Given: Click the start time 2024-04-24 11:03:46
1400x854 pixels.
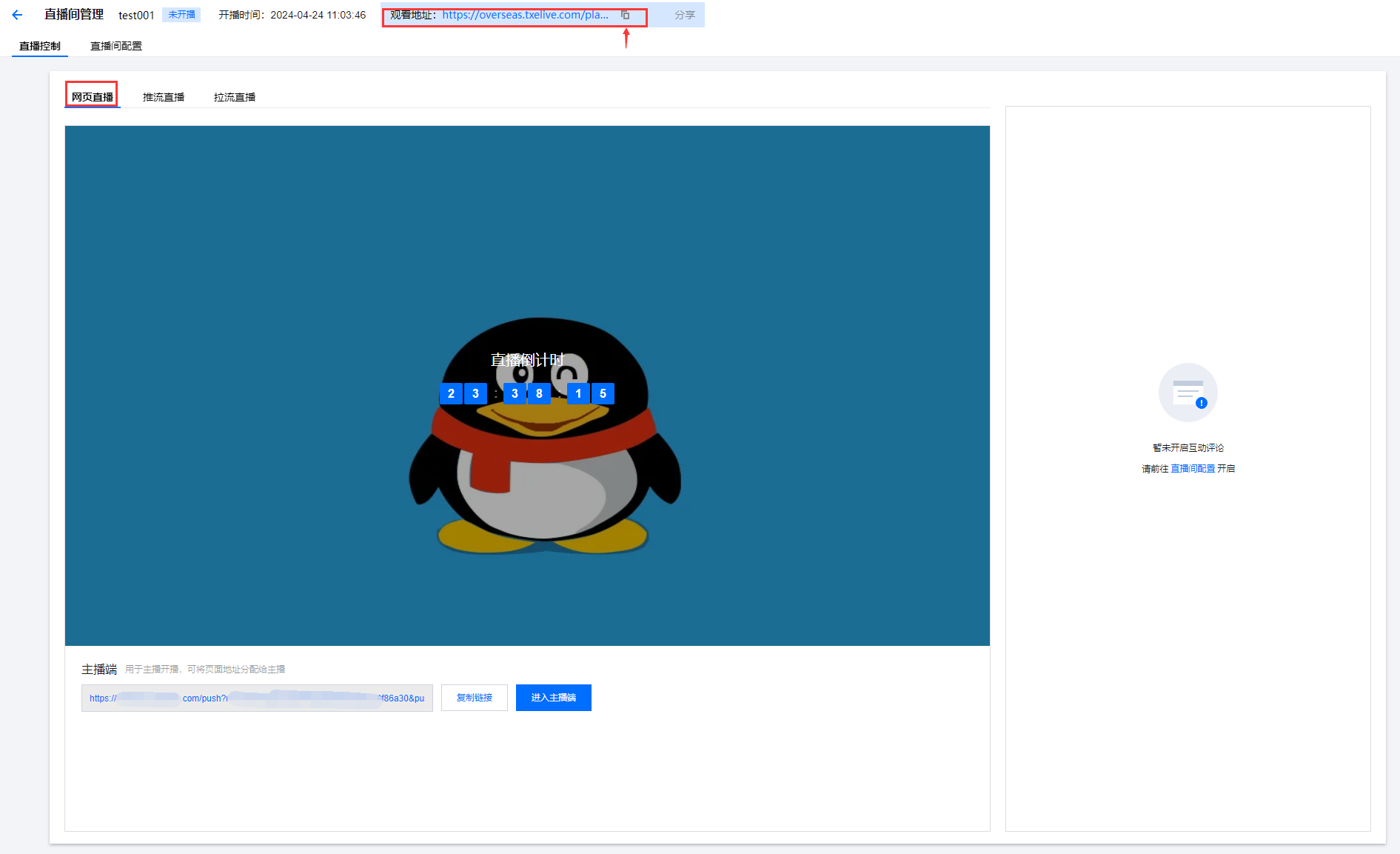Looking at the screenshot, I should click(x=318, y=15).
